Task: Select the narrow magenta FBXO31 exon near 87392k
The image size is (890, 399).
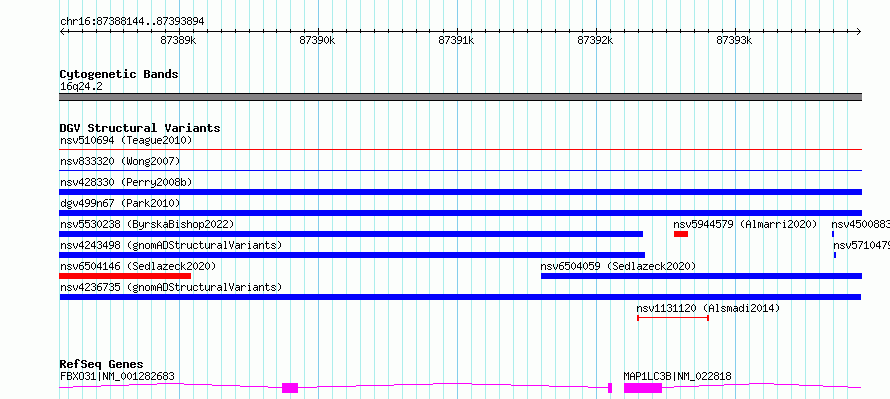Action: click(610, 388)
